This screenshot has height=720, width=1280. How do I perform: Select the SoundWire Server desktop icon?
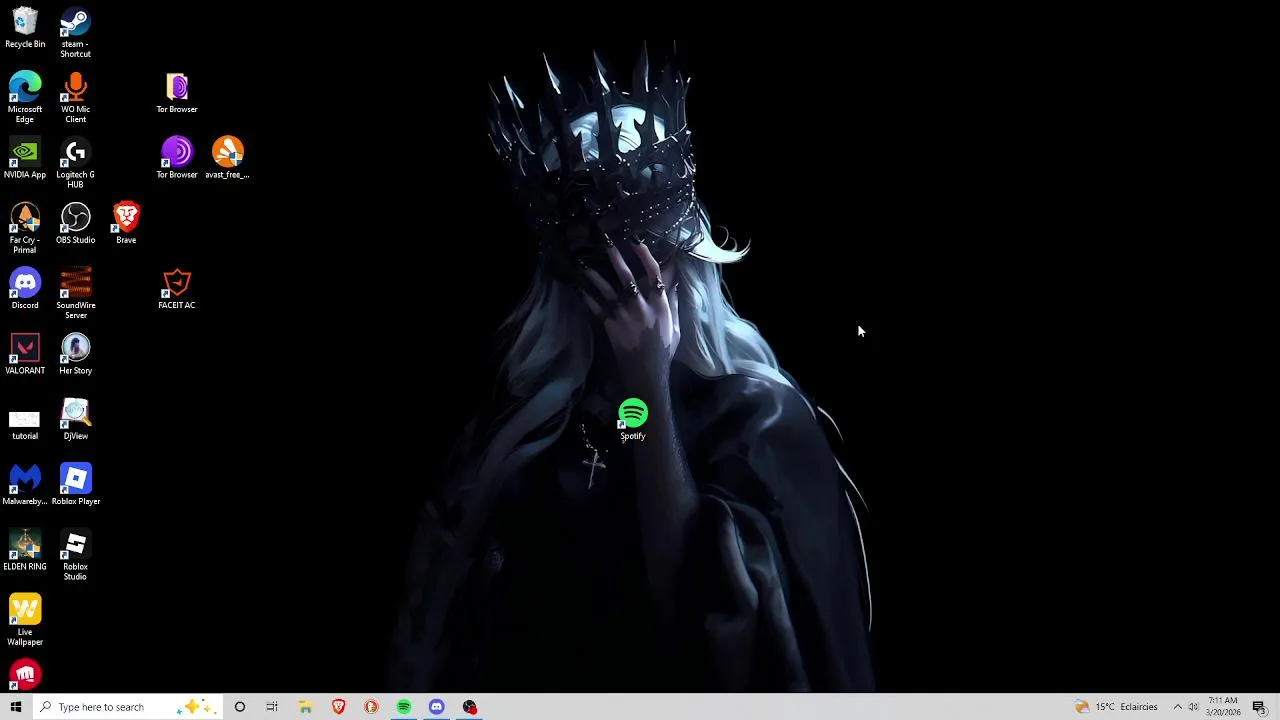click(75, 293)
